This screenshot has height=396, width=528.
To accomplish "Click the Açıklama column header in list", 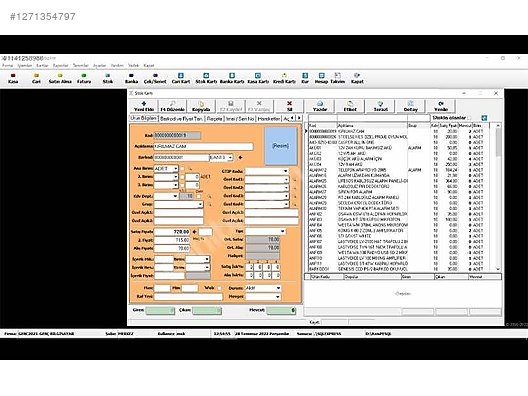I will [x=372, y=126].
